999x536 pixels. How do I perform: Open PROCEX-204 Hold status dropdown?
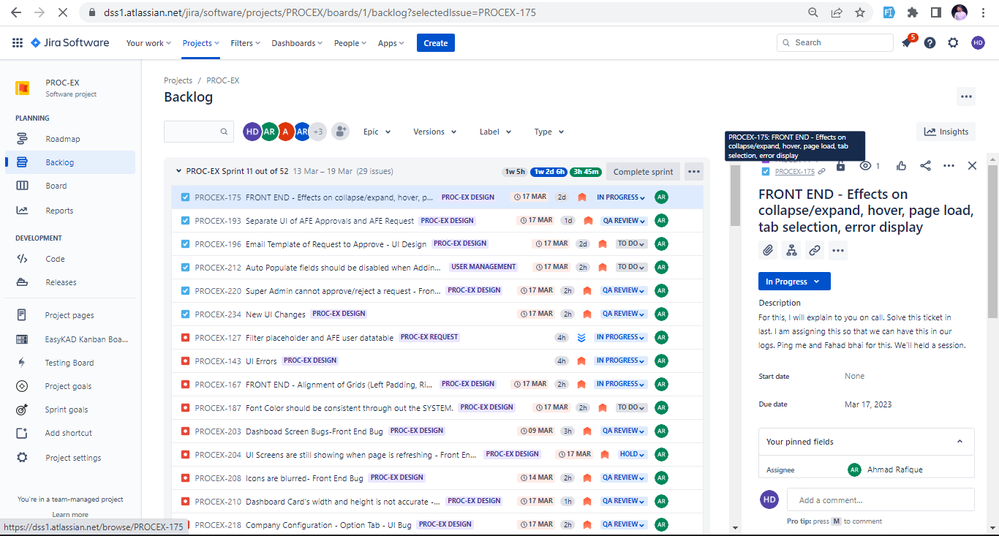click(632, 454)
